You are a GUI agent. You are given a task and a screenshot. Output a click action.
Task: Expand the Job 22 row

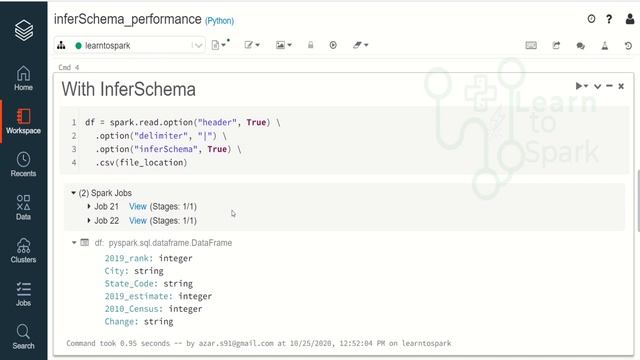(89, 220)
